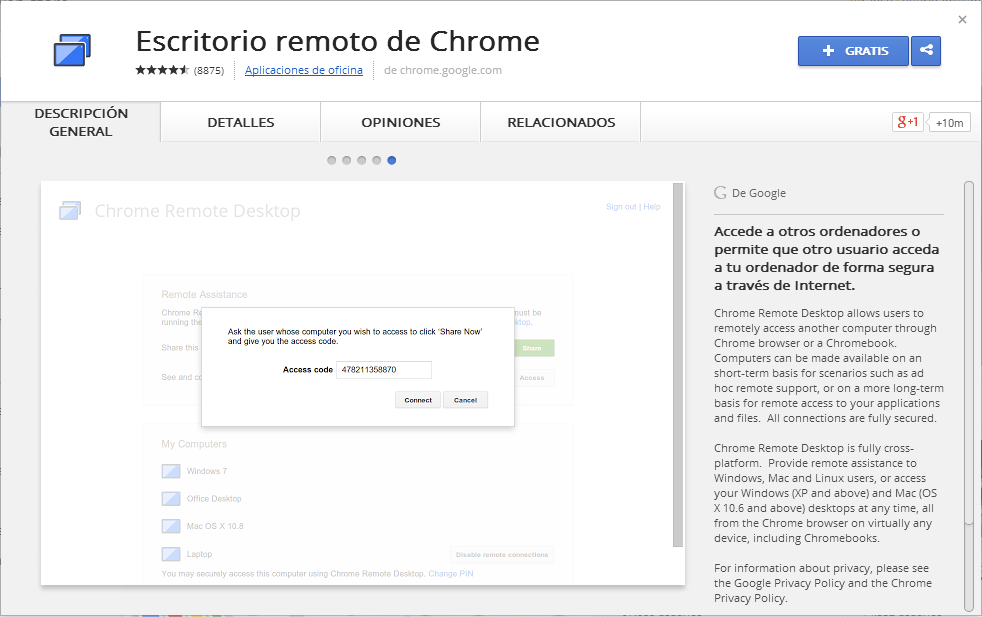Select the second screenshot carousel dot
This screenshot has height=617, width=982.
347,160
